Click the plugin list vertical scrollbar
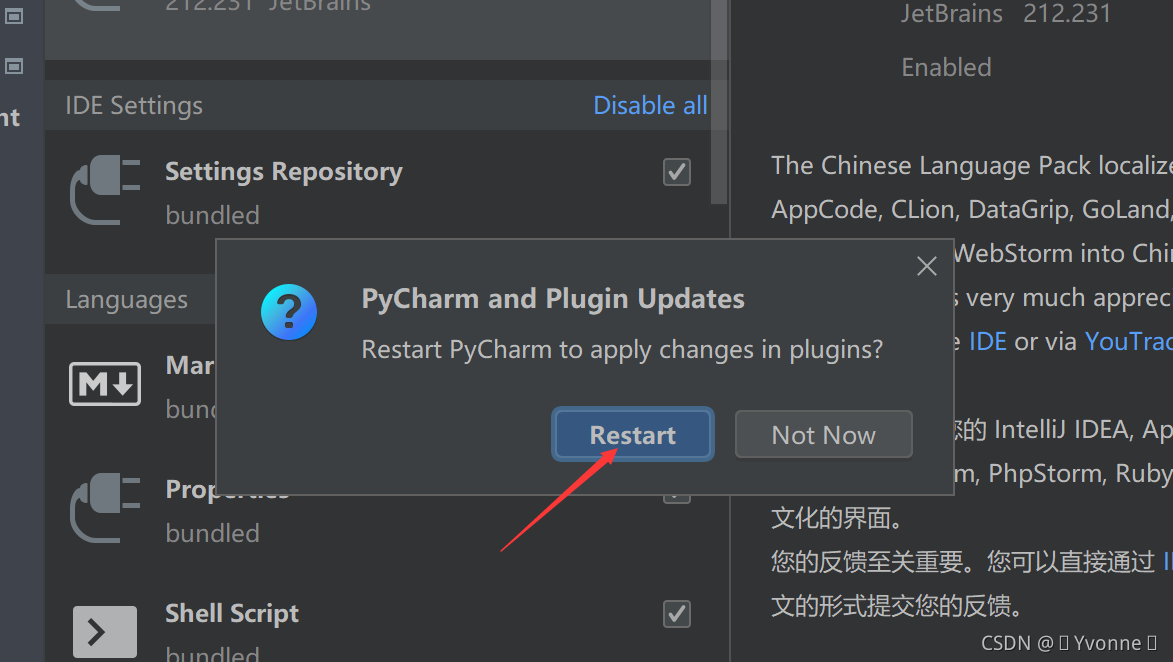This screenshot has height=662, width=1173. point(718,102)
